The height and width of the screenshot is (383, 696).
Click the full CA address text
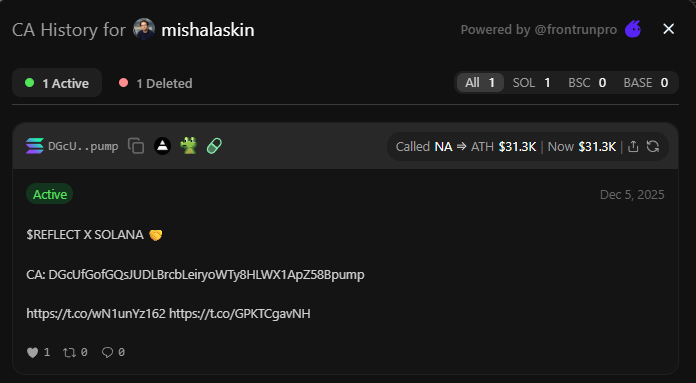206,275
